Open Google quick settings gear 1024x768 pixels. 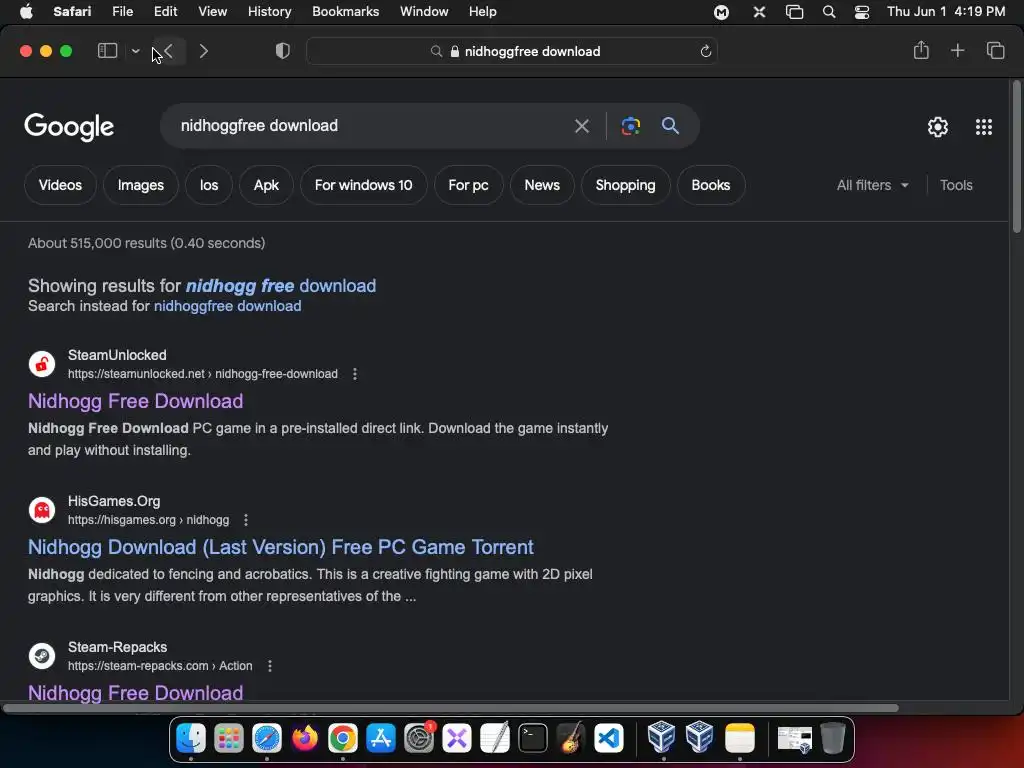point(938,127)
